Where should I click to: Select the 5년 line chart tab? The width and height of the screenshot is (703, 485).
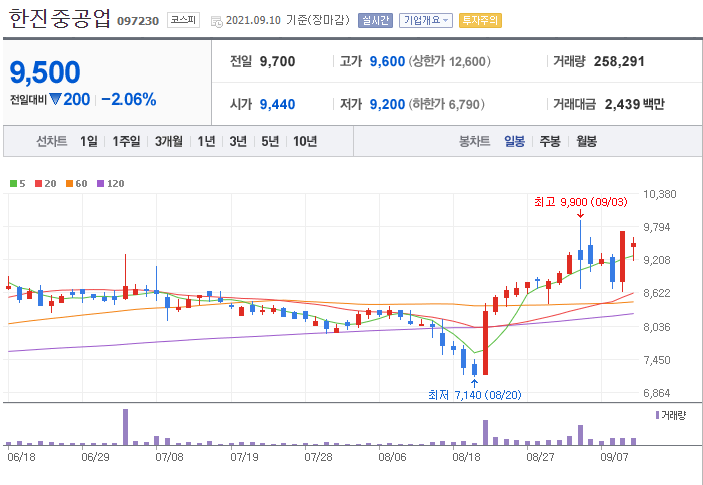click(270, 142)
